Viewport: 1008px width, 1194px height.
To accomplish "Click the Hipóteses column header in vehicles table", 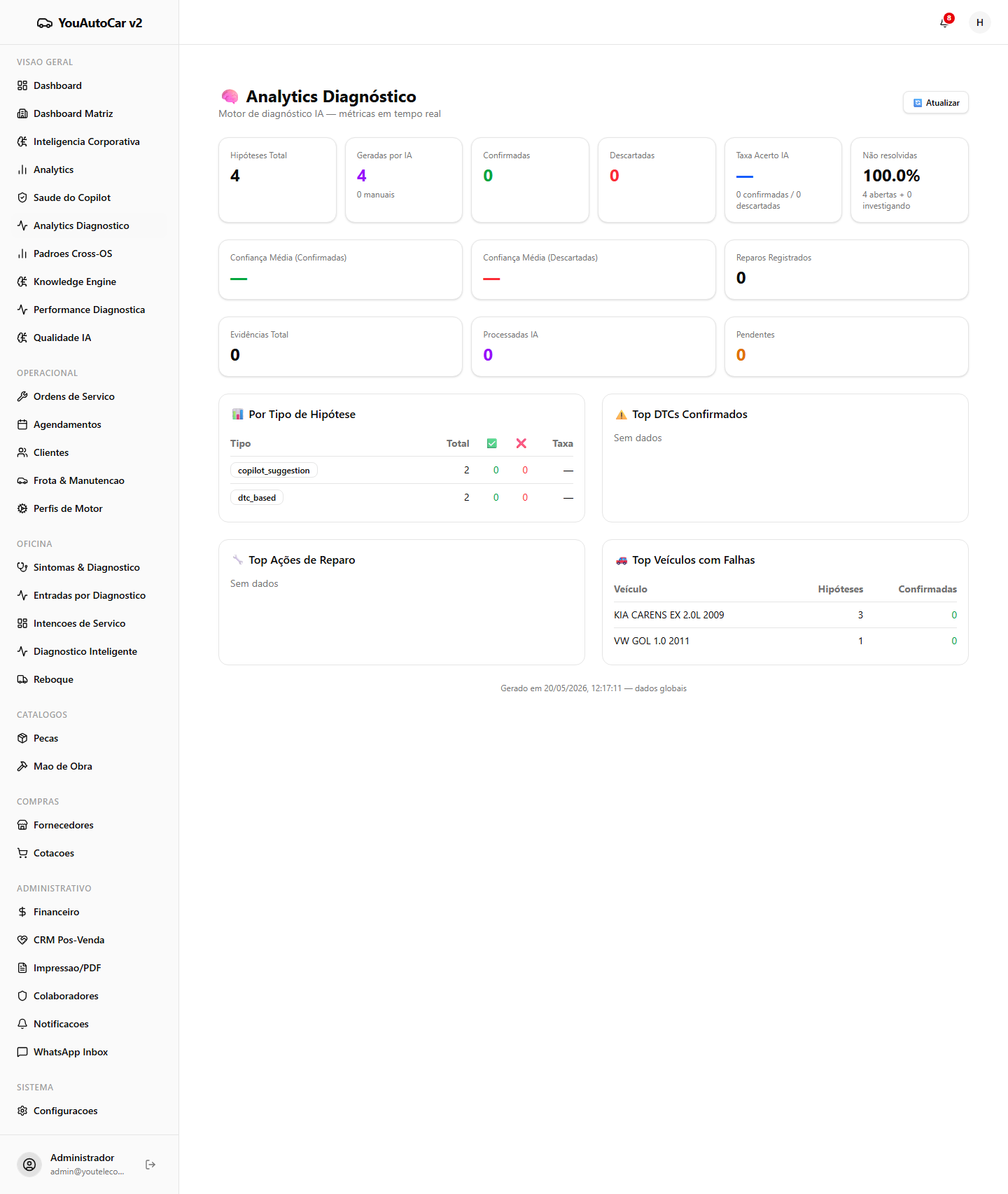I will coord(841,589).
